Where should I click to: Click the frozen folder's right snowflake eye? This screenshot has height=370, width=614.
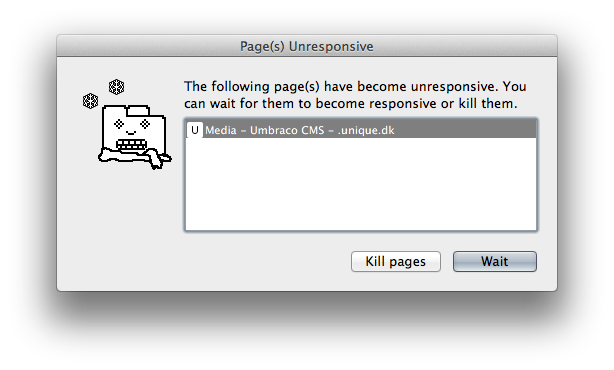pos(145,124)
